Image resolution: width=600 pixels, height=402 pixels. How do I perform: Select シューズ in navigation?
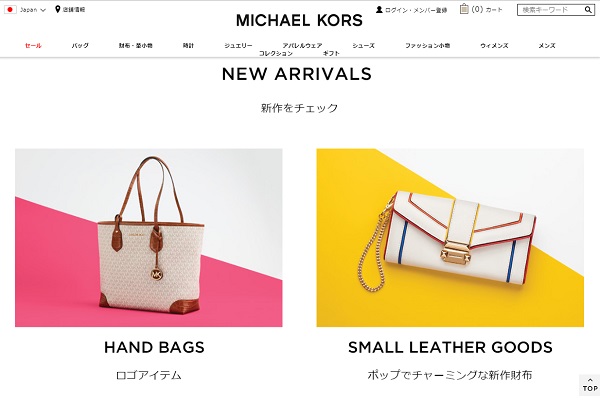pyautogui.click(x=364, y=46)
